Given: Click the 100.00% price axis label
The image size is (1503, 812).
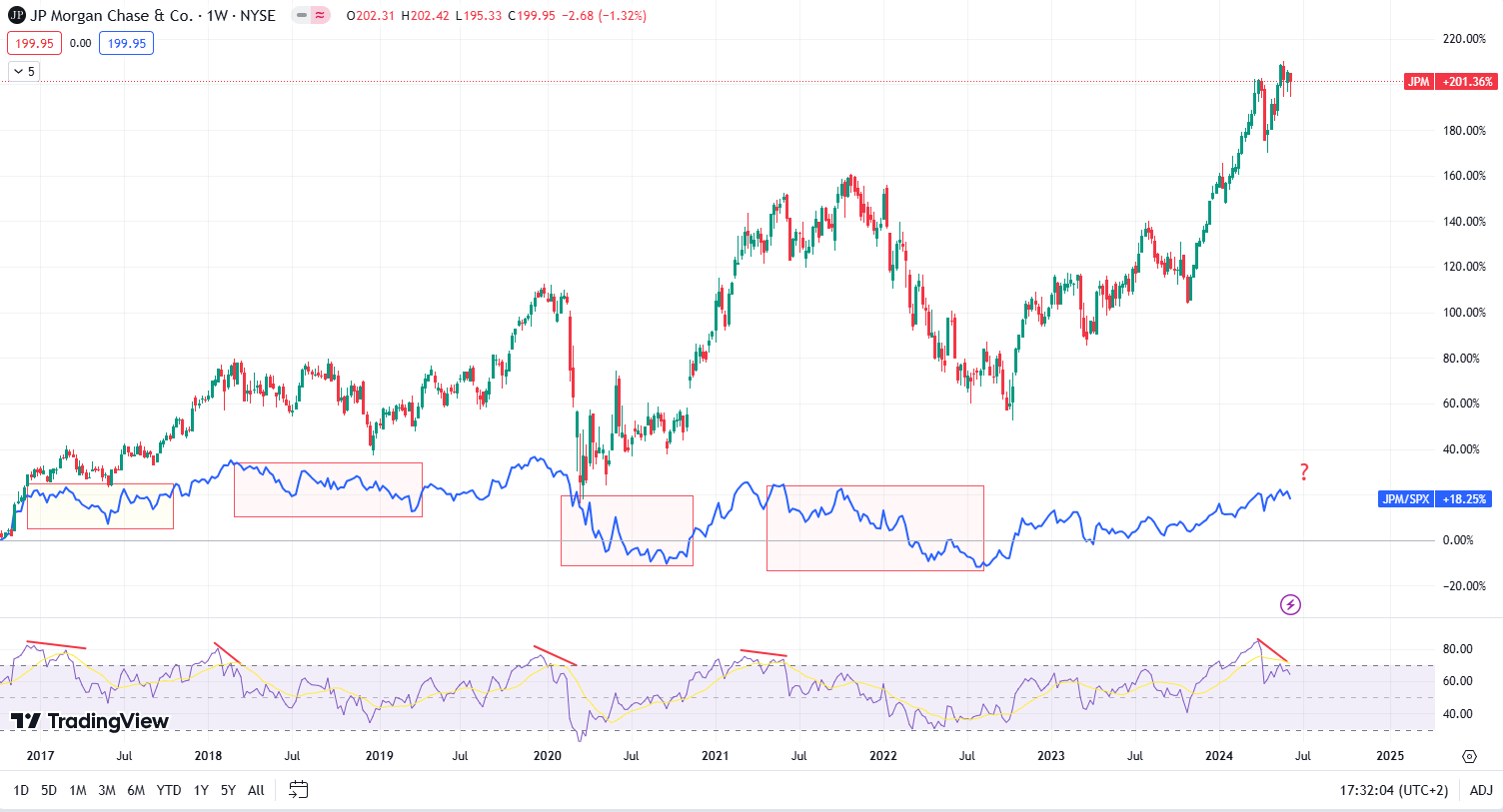Looking at the screenshot, I should (x=1464, y=313).
